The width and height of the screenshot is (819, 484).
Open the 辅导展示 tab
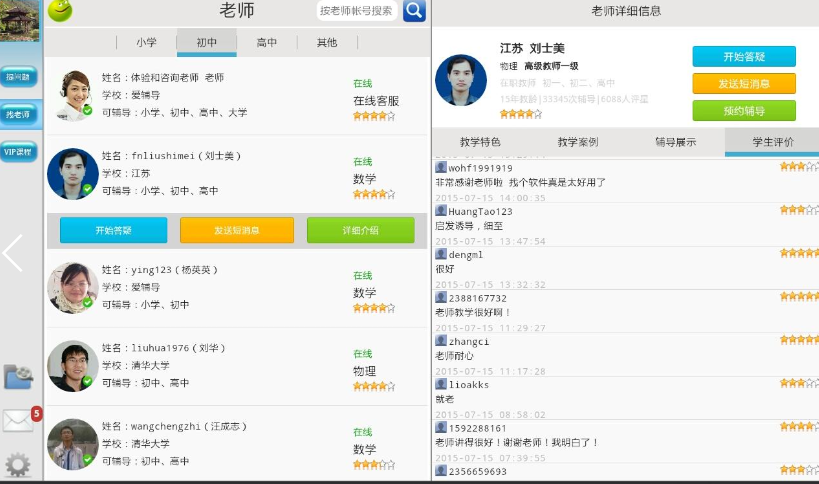(676, 141)
